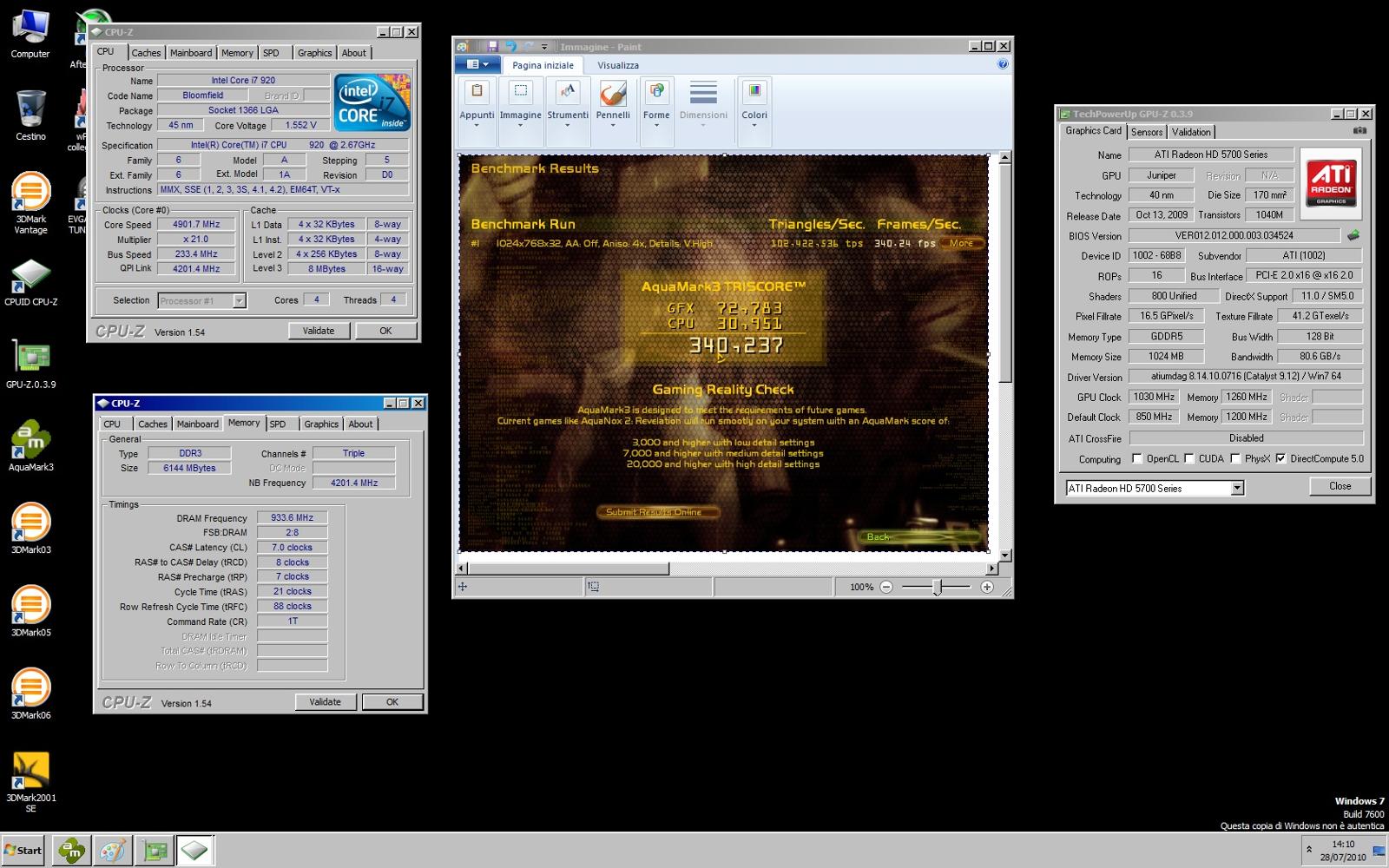Open the CPUID CPU-Z desktop shortcut
Image resolution: width=1389 pixels, height=868 pixels.
(x=30, y=282)
